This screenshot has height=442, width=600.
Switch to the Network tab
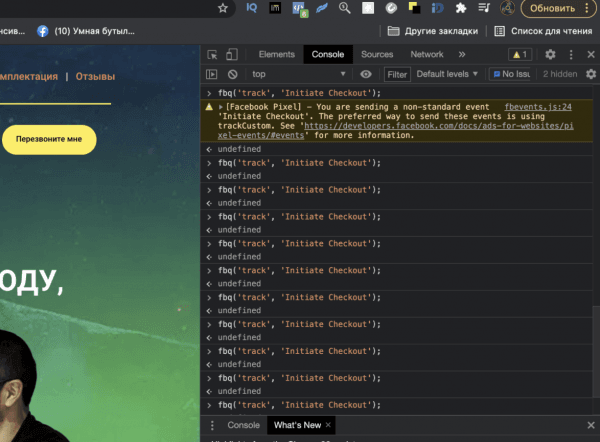coord(427,54)
